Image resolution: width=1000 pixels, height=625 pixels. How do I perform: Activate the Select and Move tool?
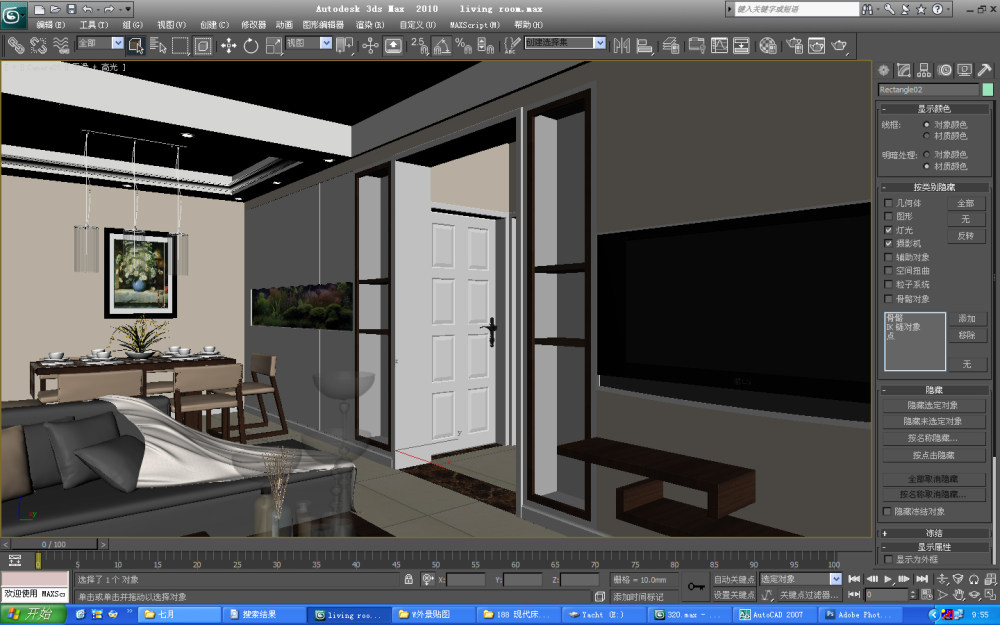pyautogui.click(x=228, y=45)
